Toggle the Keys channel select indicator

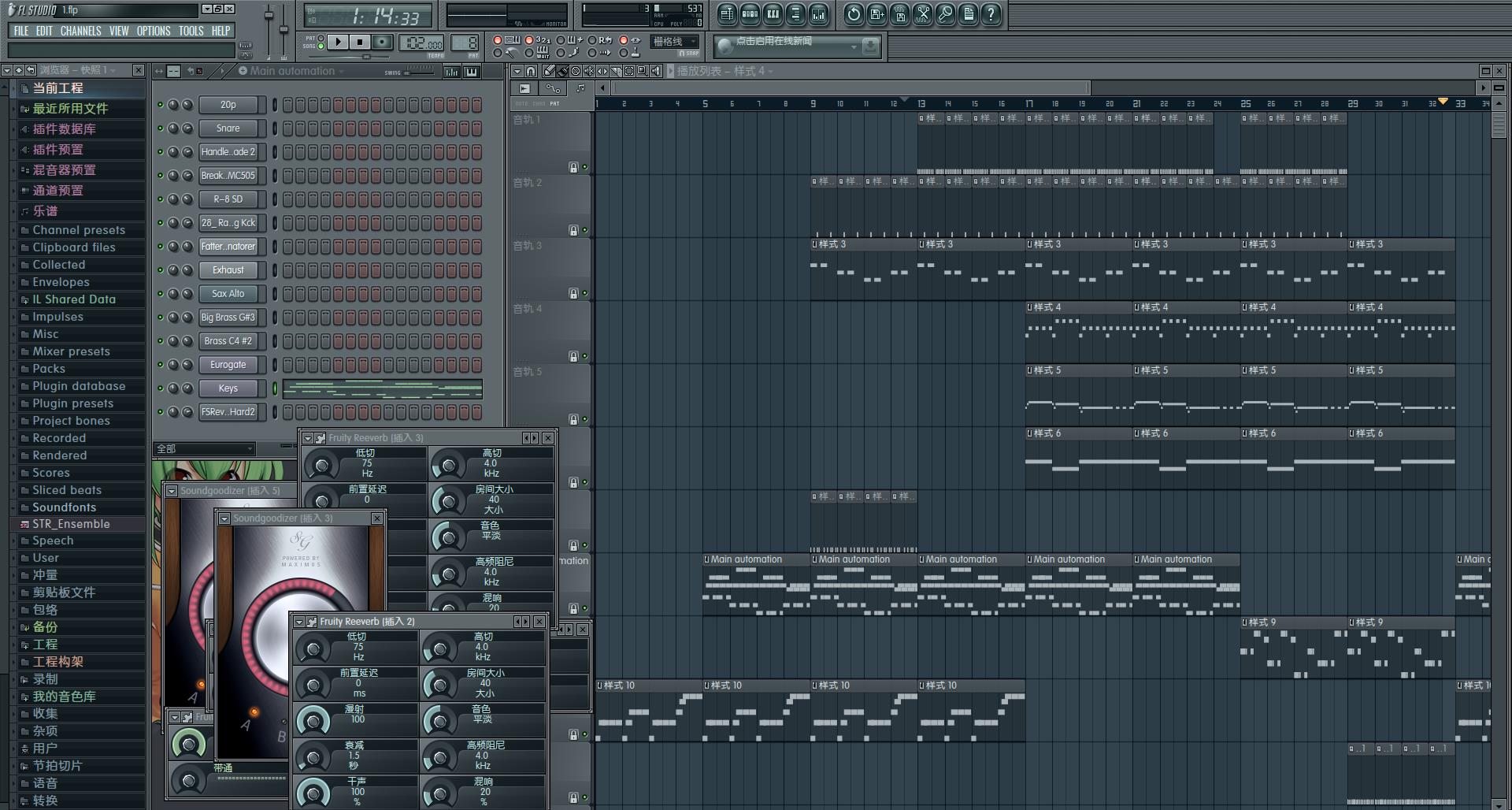click(275, 388)
